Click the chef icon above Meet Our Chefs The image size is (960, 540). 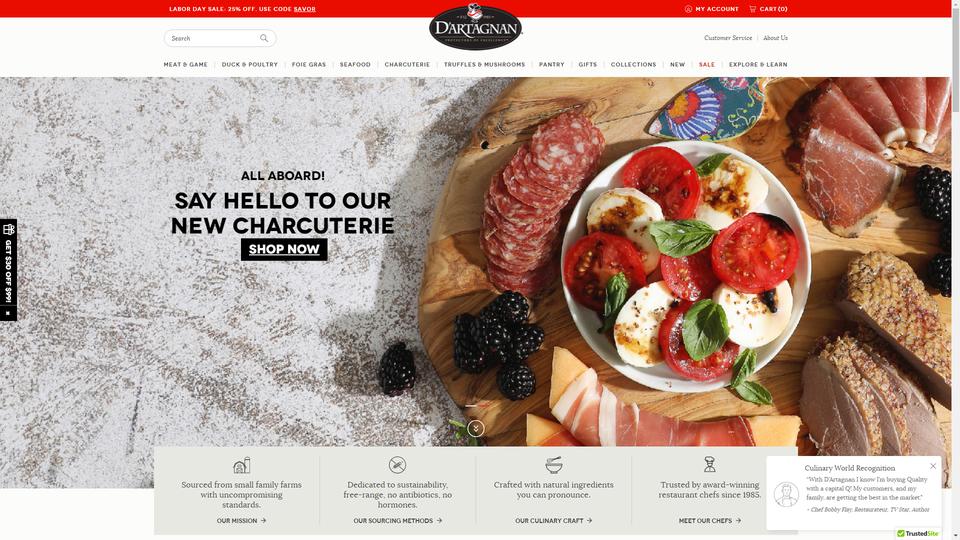(710, 464)
